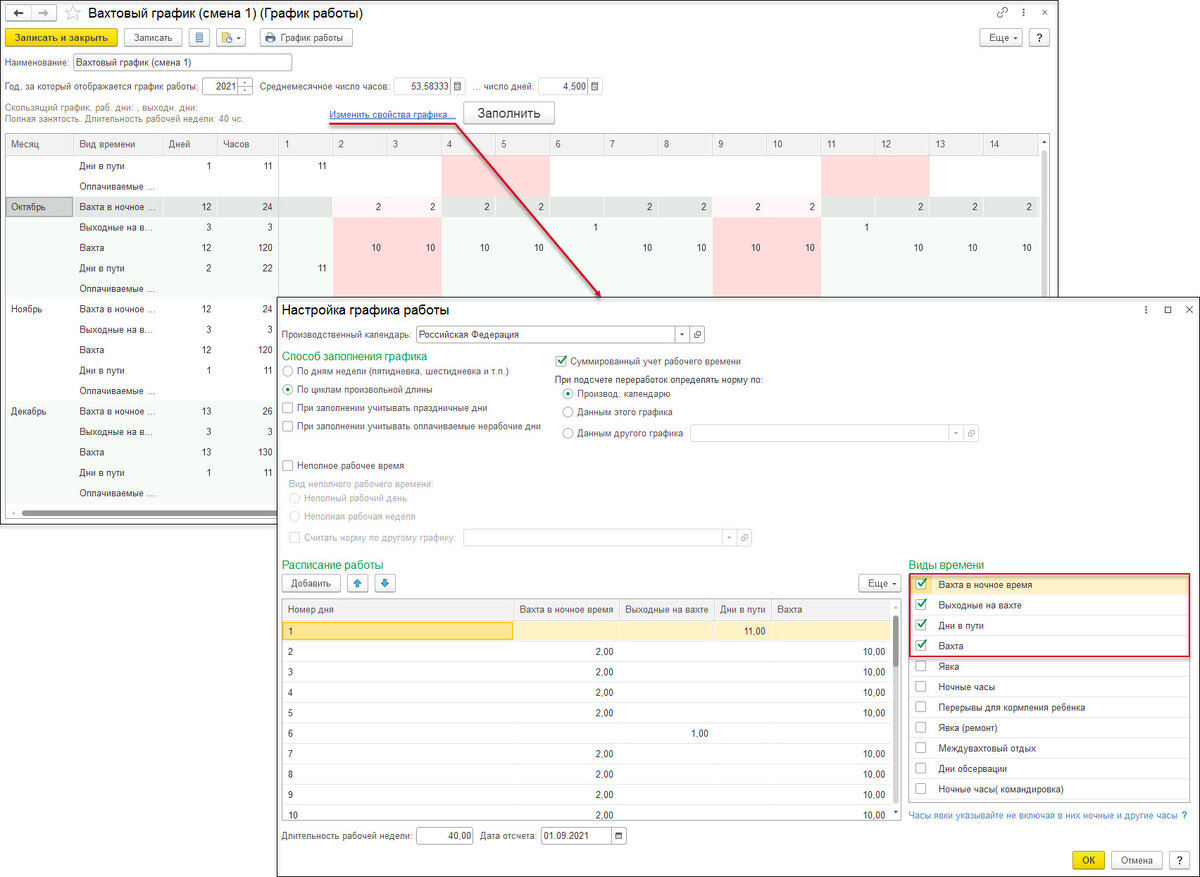This screenshot has height=877, width=1200.
Task: Select fill by days of week option
Action: (x=288, y=372)
